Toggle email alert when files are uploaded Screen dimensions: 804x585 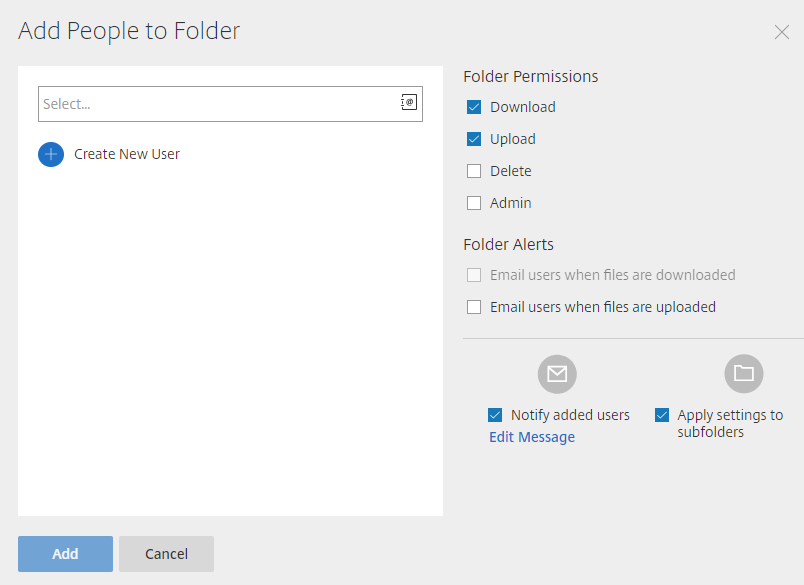click(x=474, y=307)
